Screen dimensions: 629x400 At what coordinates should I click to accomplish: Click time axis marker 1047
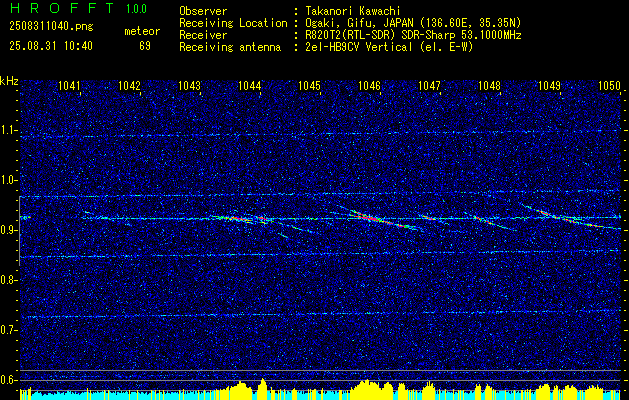pyautogui.click(x=430, y=85)
